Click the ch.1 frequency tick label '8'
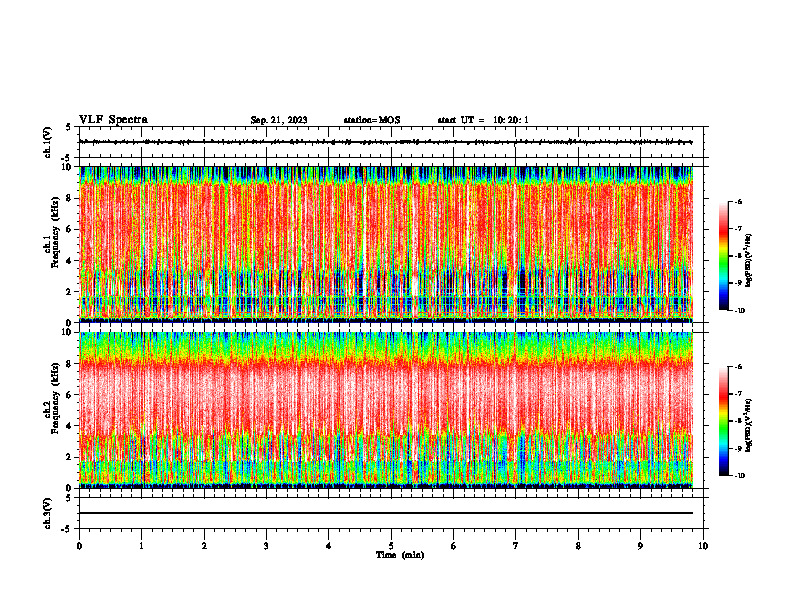Viewport: 792px width, 612px height. (70, 198)
